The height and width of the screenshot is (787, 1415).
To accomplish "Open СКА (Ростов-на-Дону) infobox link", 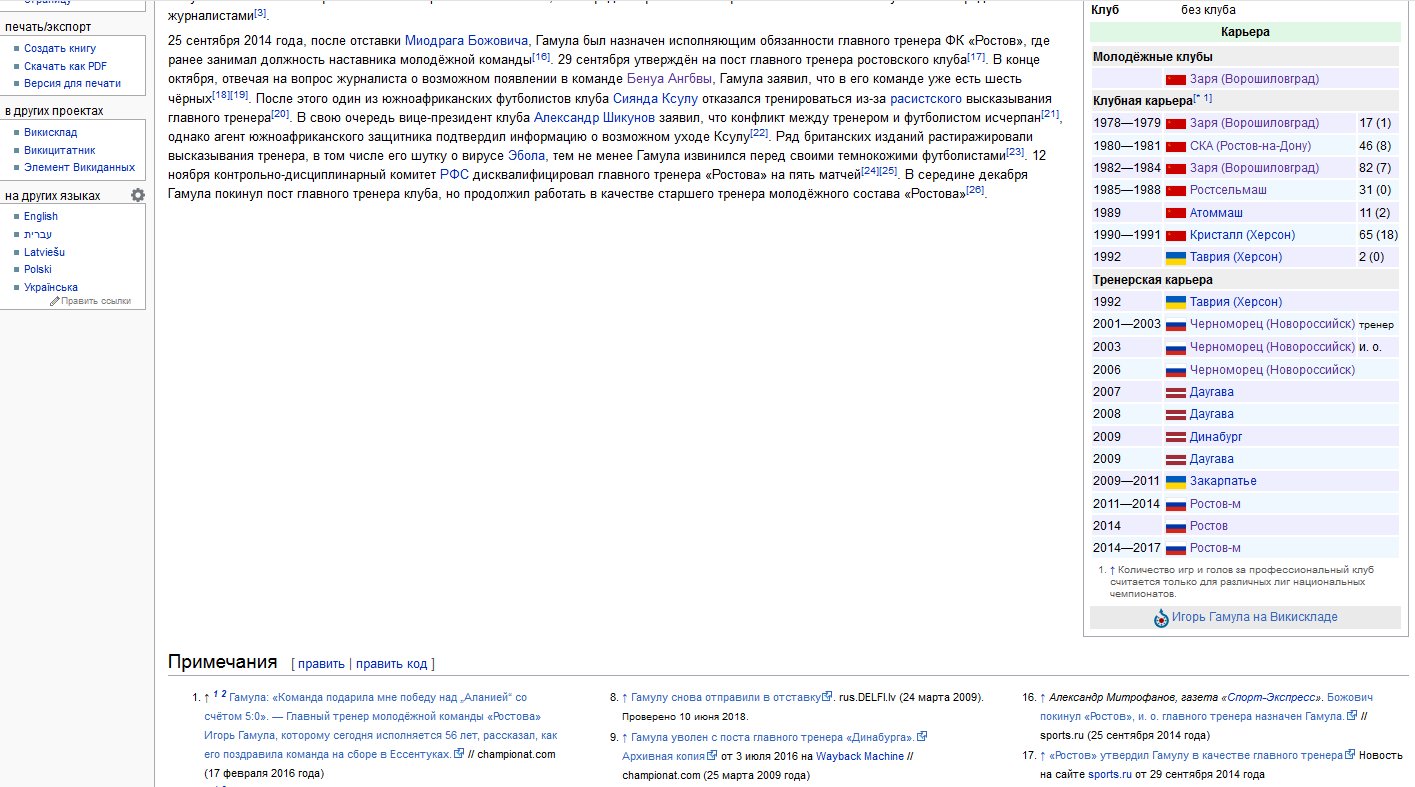I will [x=1250, y=146].
